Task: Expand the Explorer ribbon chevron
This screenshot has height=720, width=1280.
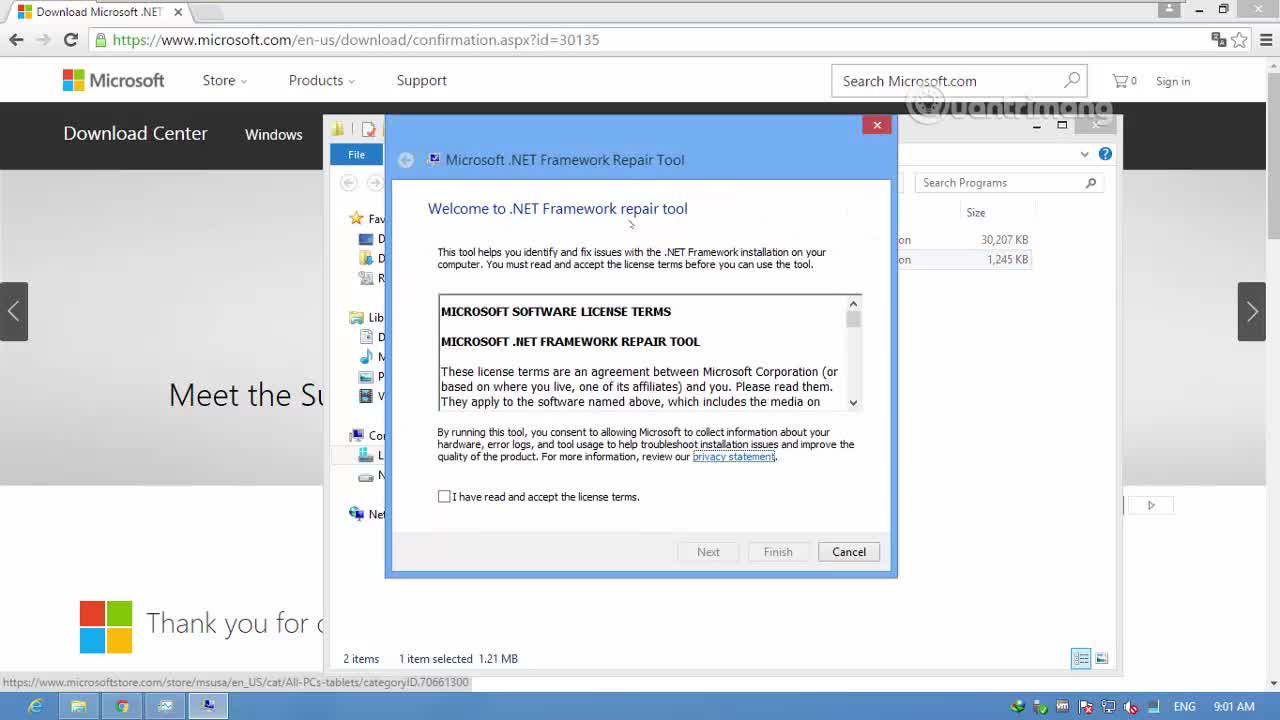Action: pyautogui.click(x=1085, y=154)
